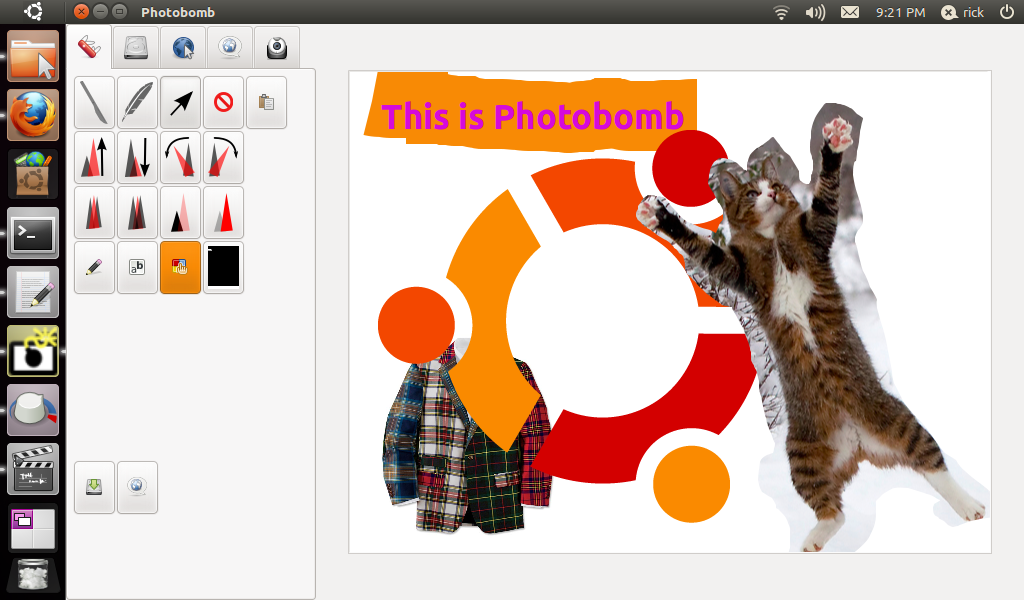Open the power session menu
This screenshot has height=600, width=1024.
coord(1007,12)
